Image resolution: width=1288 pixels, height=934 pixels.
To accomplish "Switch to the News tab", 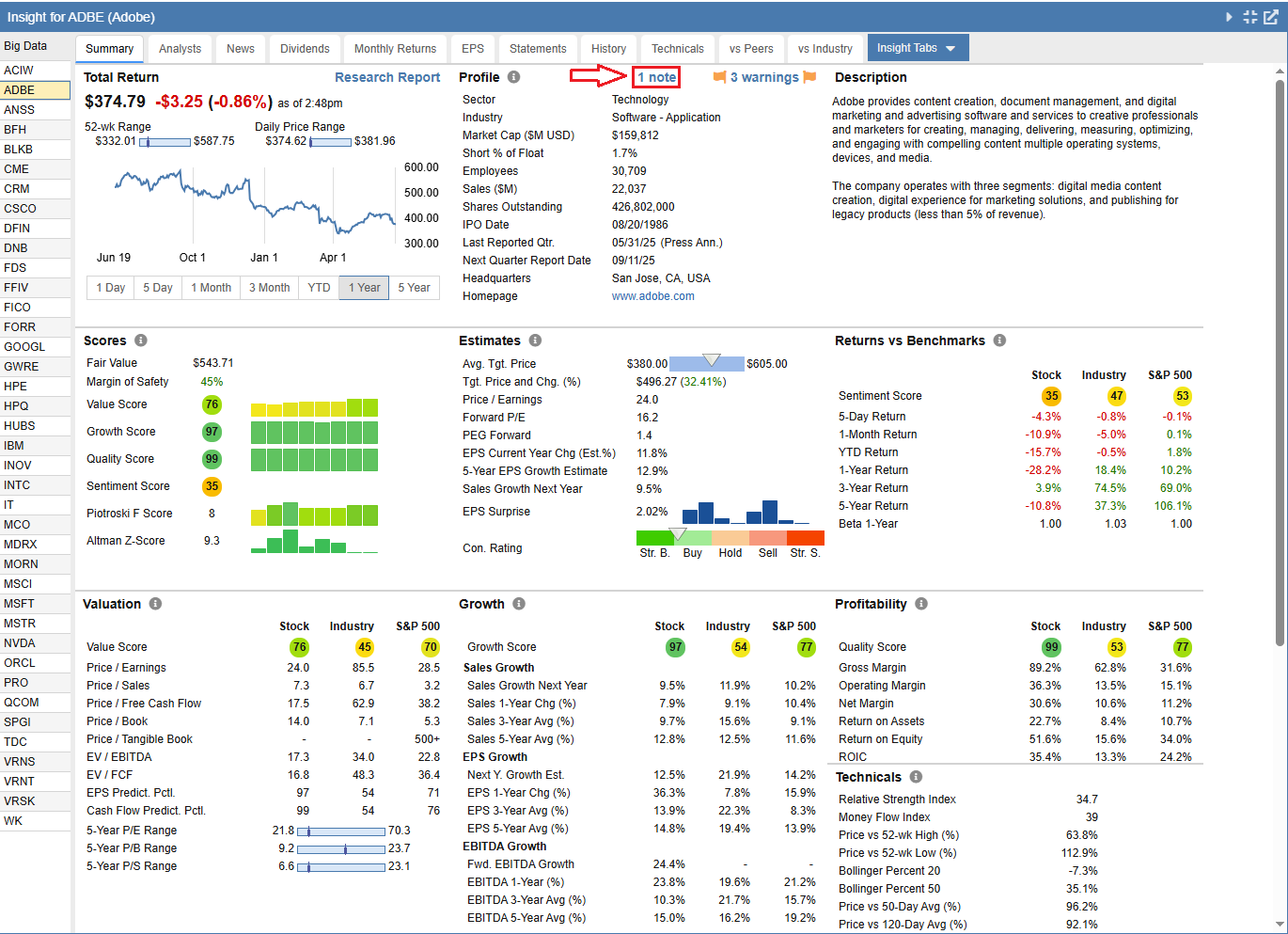I will (241, 49).
